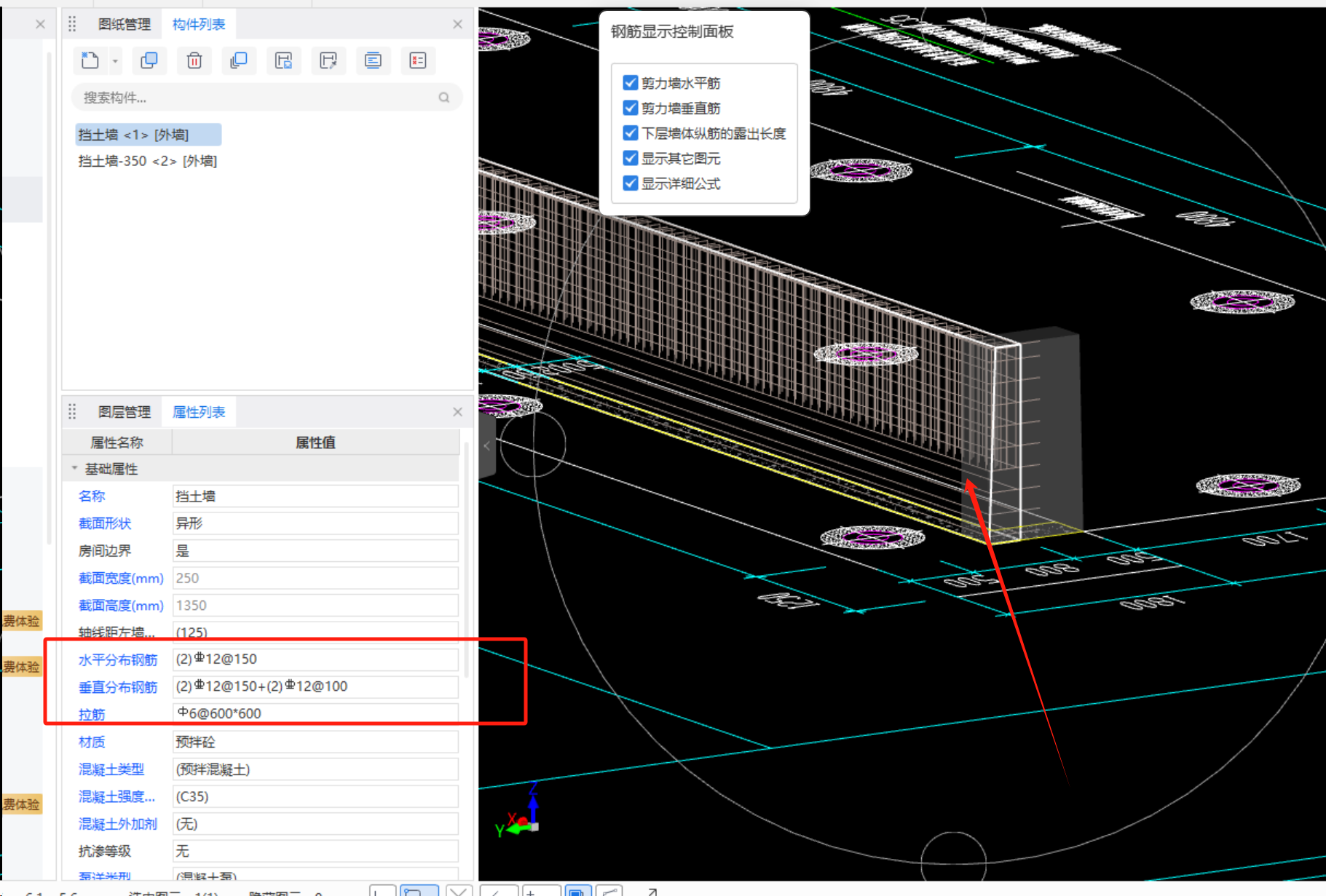The width and height of the screenshot is (1326, 896).
Task: Click the diagonal arrow icon in status bar
Action: click(x=652, y=891)
